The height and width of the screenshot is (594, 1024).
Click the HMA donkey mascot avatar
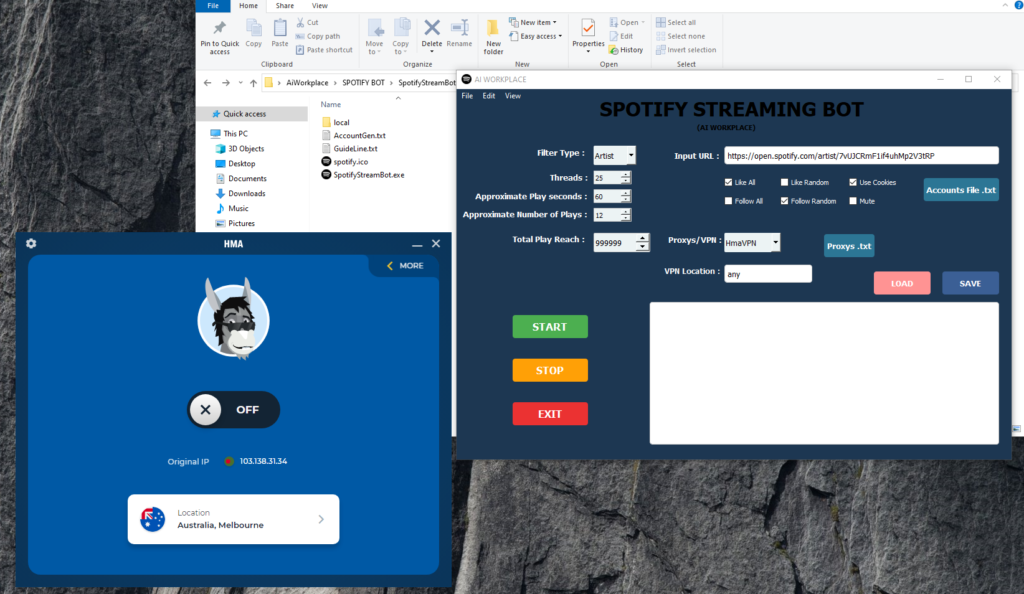pyautogui.click(x=234, y=319)
